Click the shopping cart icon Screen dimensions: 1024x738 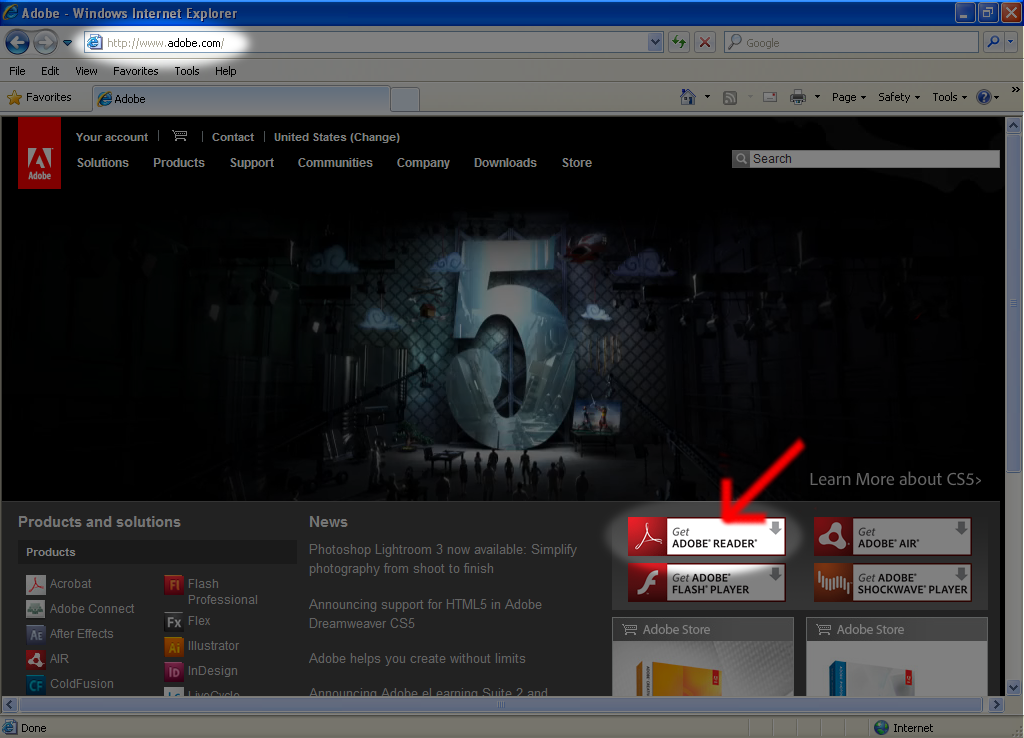pyautogui.click(x=180, y=136)
